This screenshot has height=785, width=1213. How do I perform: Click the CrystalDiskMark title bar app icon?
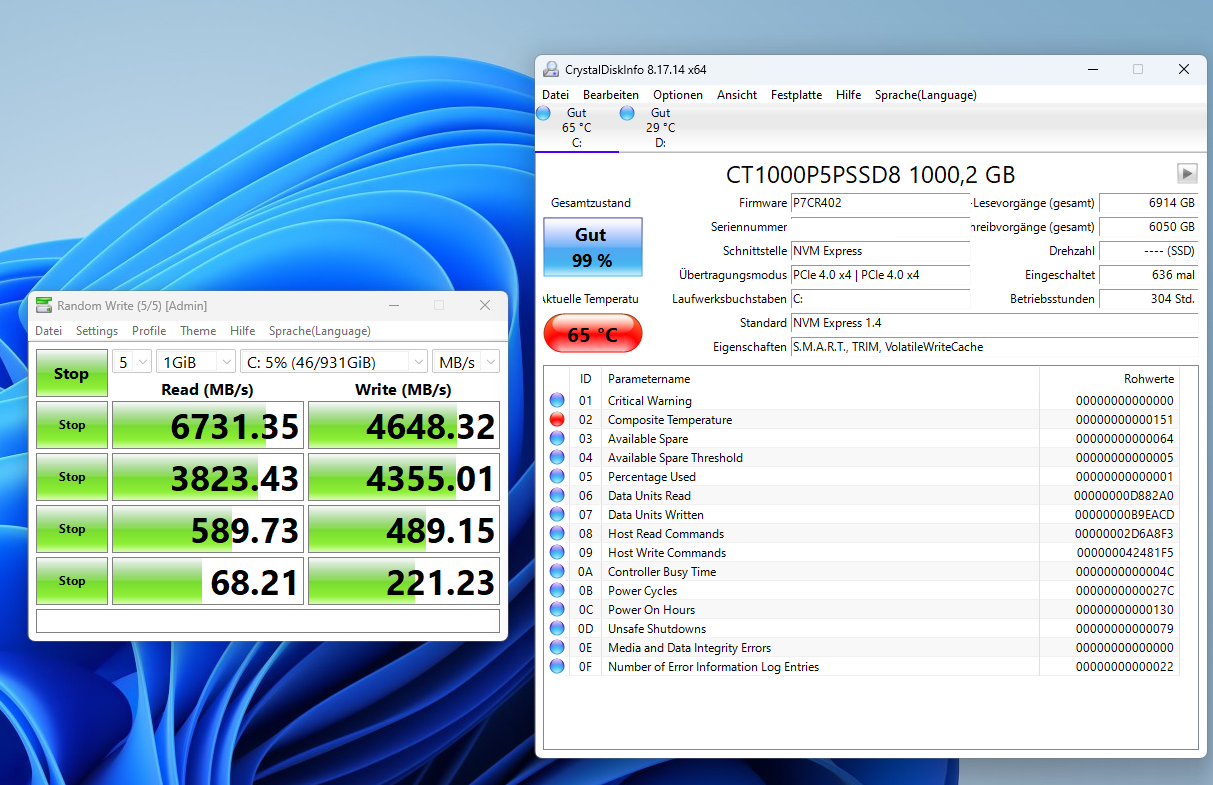[43, 305]
